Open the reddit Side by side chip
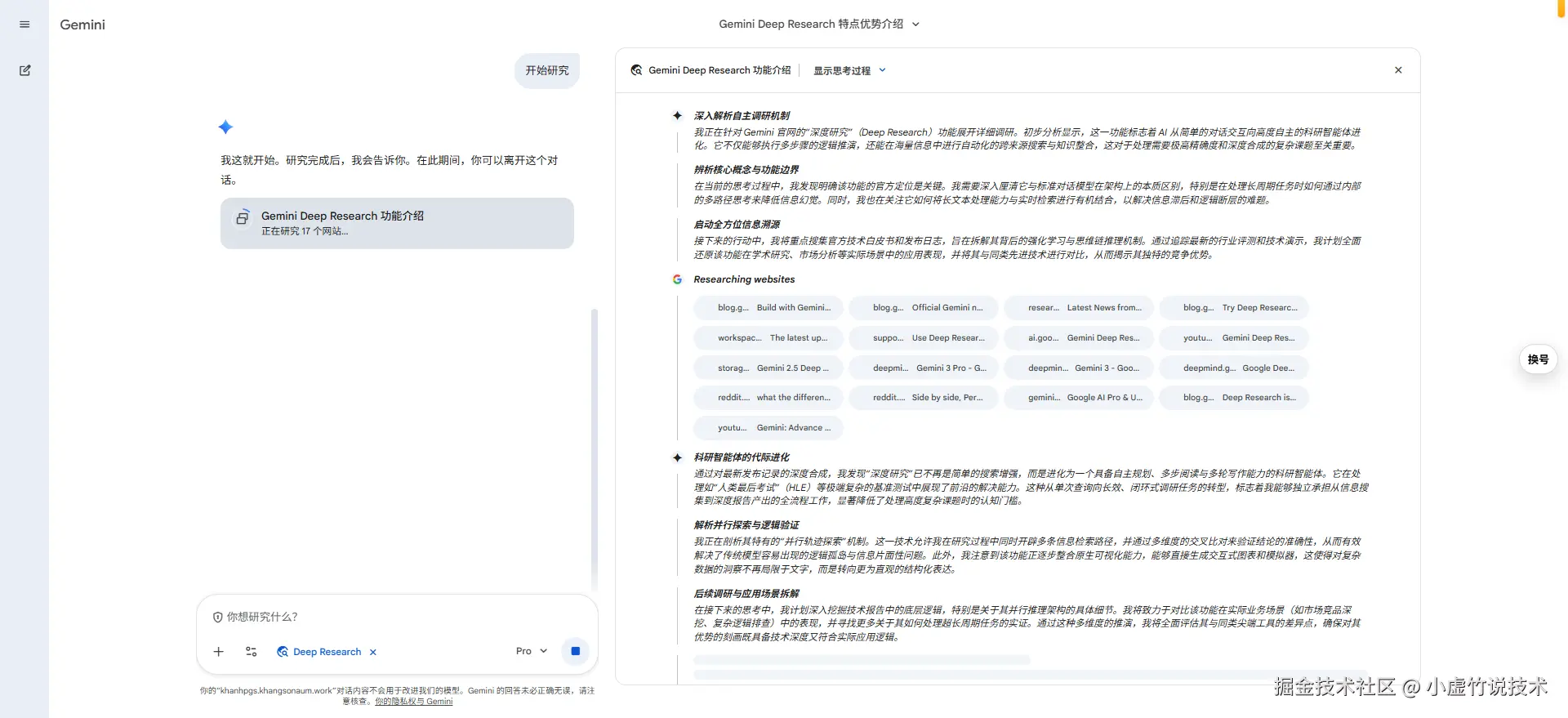 [x=924, y=398]
